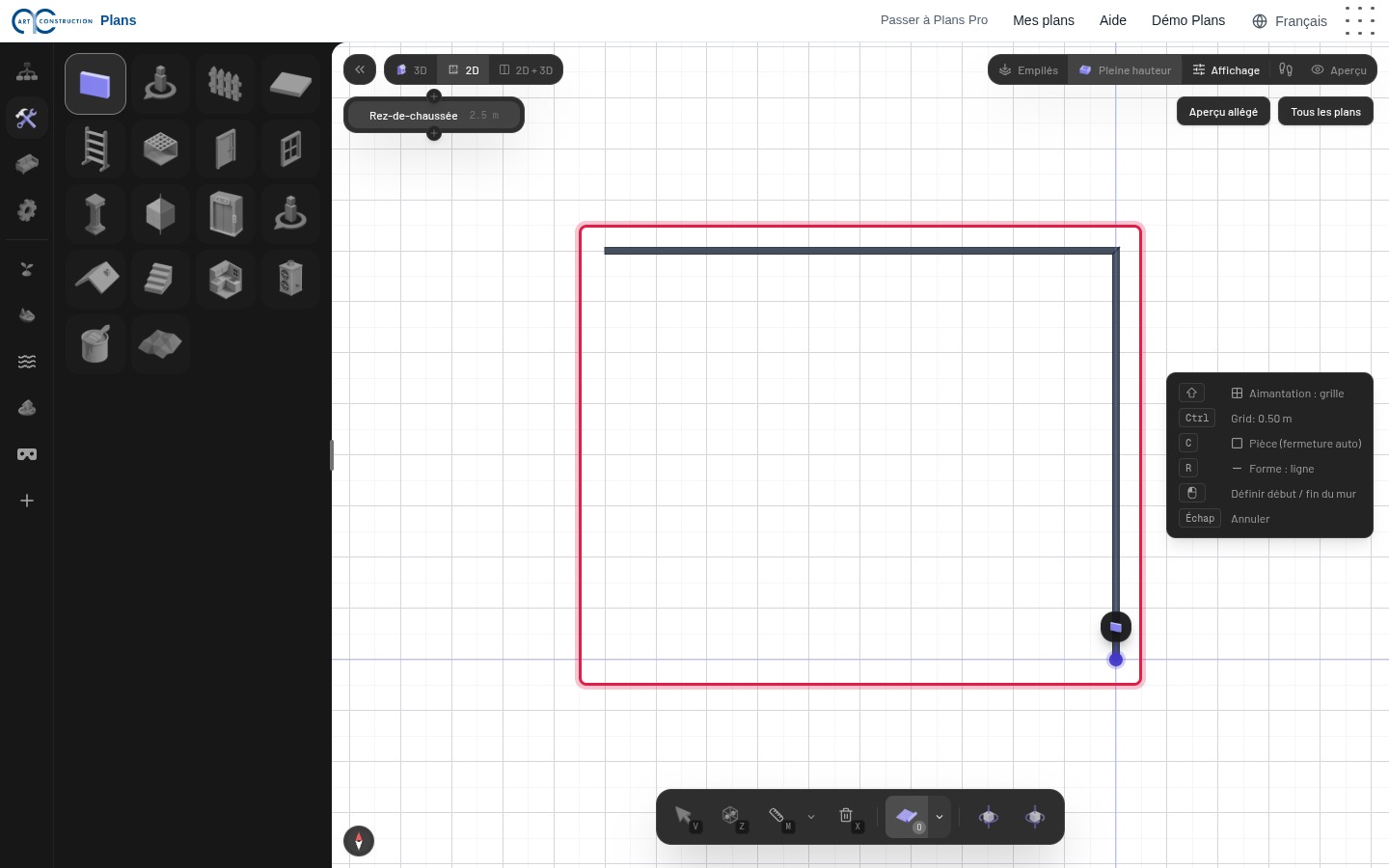This screenshot has height=868, width=1389.
Task: Open the furniture sofa sidebar section
Action: click(x=27, y=164)
